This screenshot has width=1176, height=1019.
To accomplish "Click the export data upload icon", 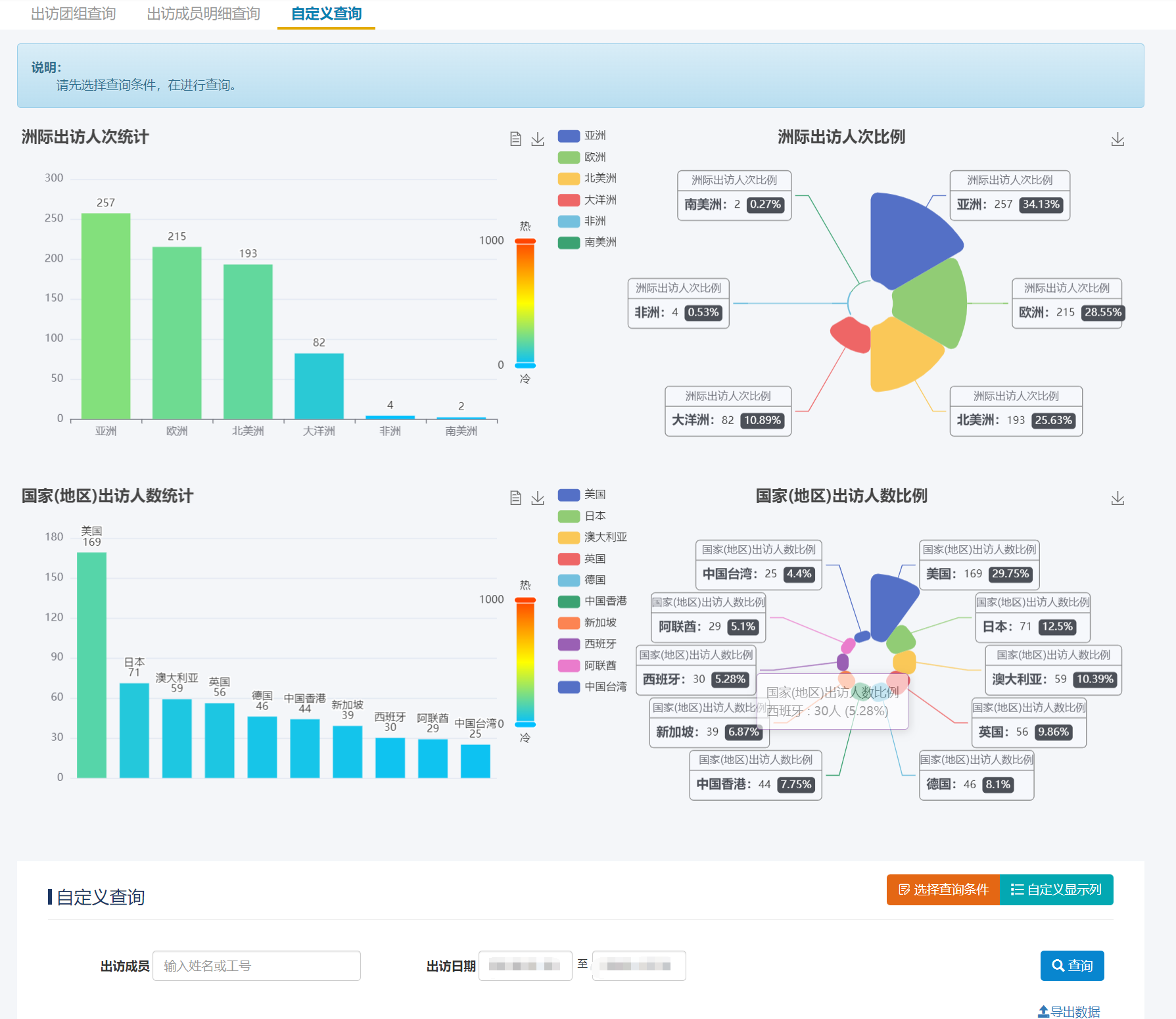I will tap(1043, 1011).
